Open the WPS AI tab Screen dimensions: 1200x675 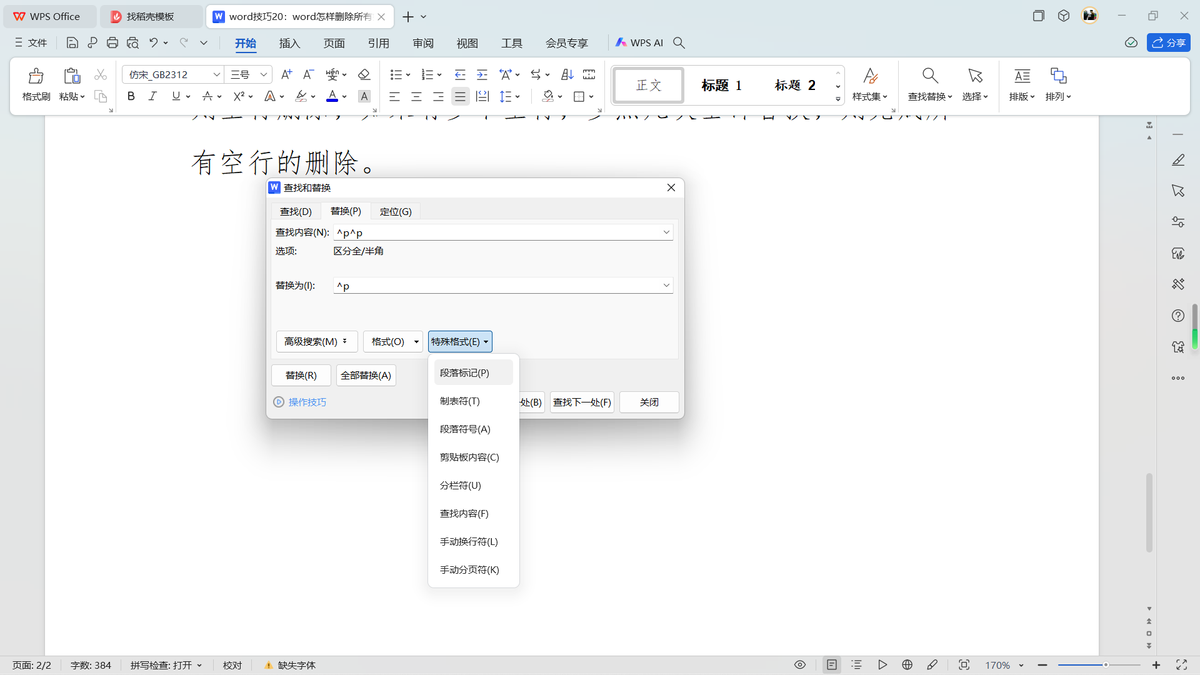639,43
